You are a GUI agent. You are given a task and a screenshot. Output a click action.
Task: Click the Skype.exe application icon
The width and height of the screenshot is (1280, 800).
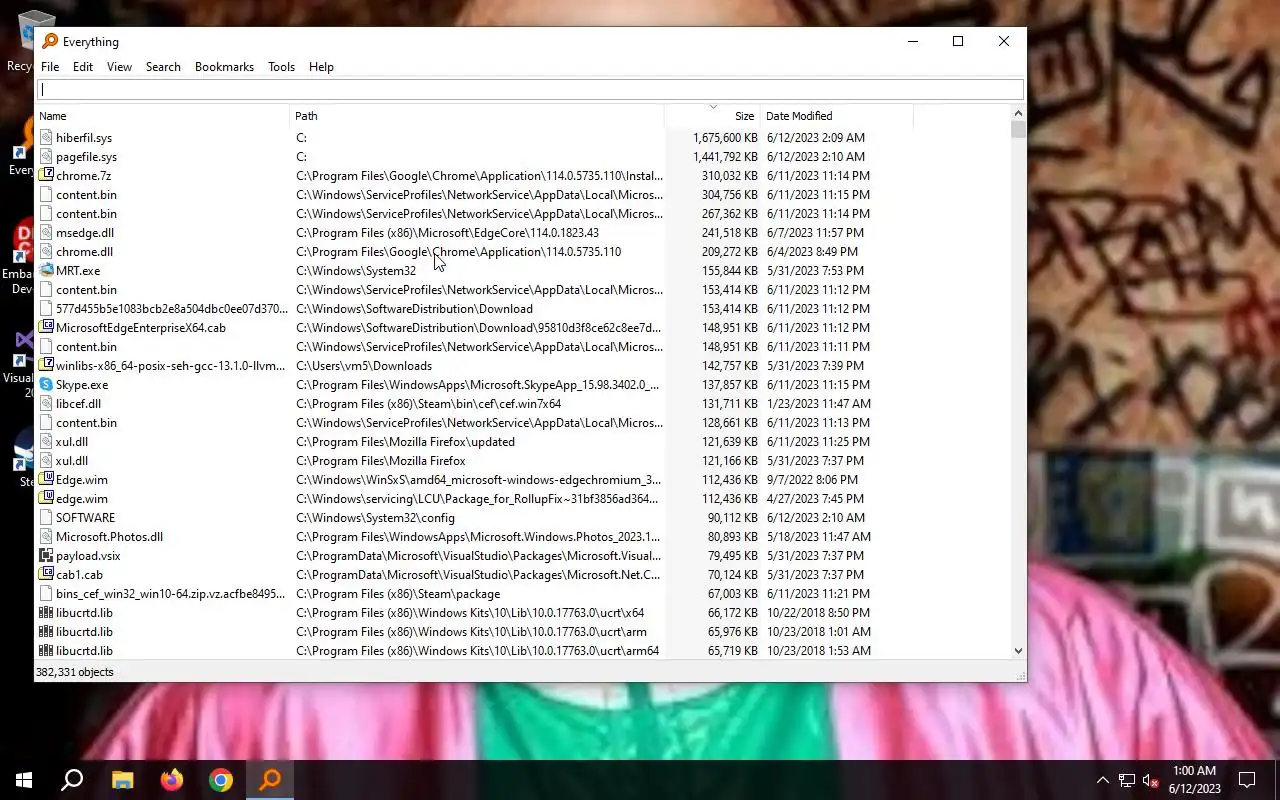point(46,384)
